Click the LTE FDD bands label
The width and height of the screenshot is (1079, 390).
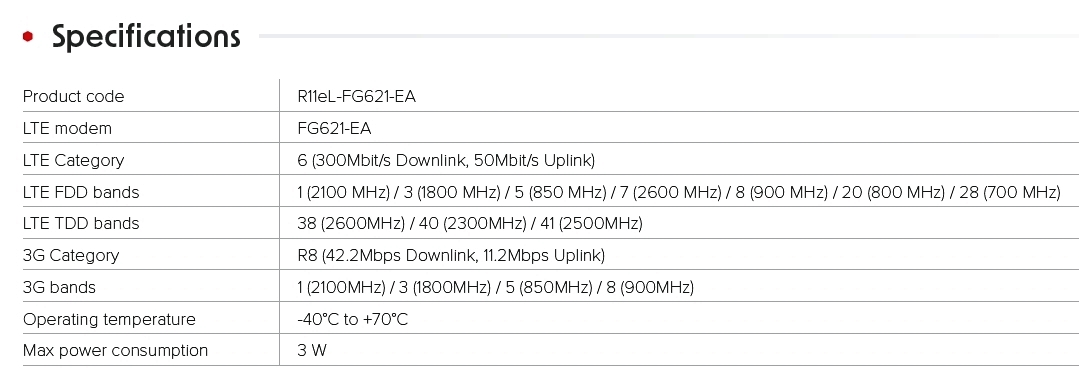81,193
